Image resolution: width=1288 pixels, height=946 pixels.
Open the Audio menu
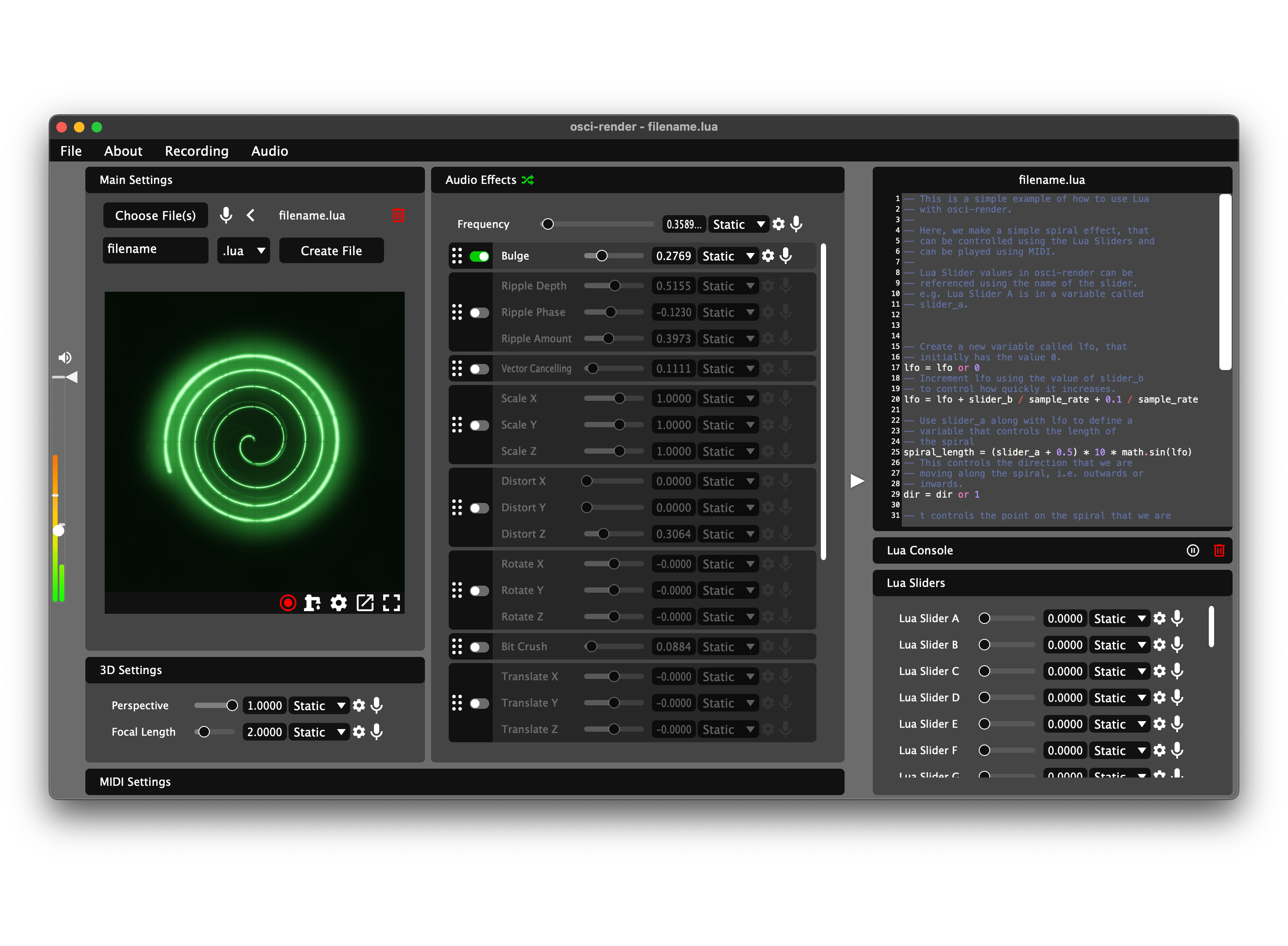click(x=269, y=151)
